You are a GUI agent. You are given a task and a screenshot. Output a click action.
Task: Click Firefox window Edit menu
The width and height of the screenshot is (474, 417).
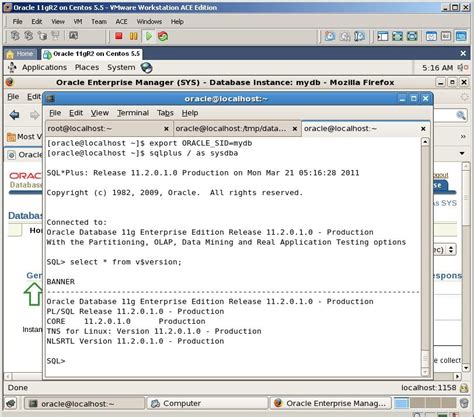click(x=34, y=97)
